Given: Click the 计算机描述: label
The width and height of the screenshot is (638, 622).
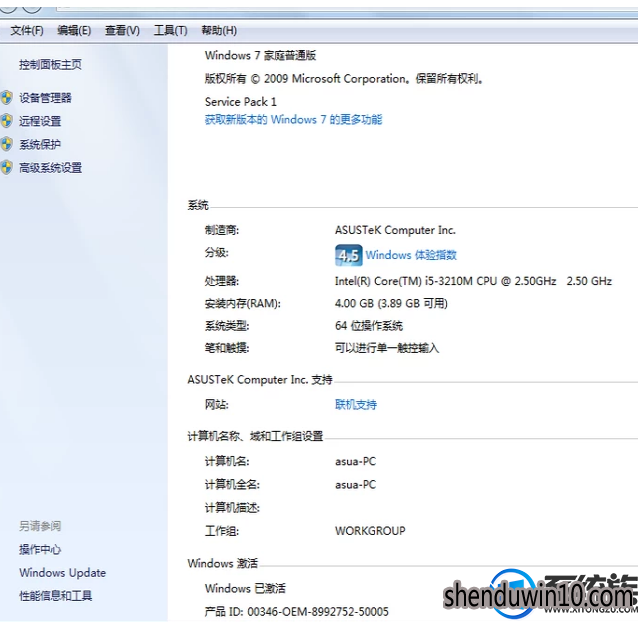Looking at the screenshot, I should (232, 508).
